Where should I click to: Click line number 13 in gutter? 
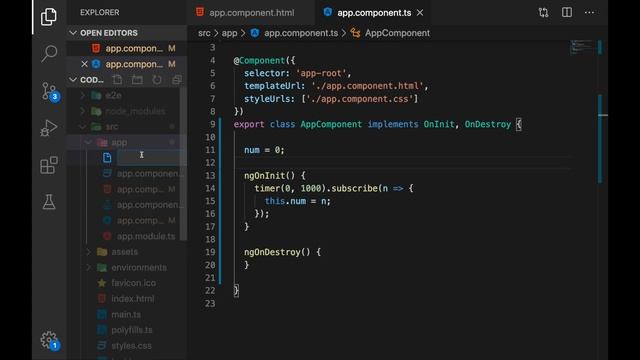210,176
